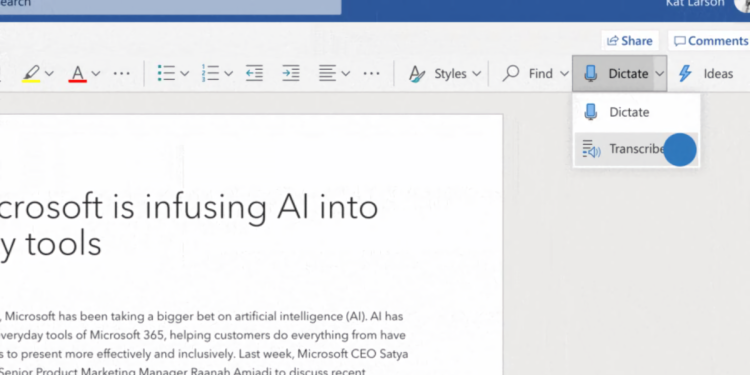Click the Search box in title bar
The image size is (750, 375).
(170, 7)
